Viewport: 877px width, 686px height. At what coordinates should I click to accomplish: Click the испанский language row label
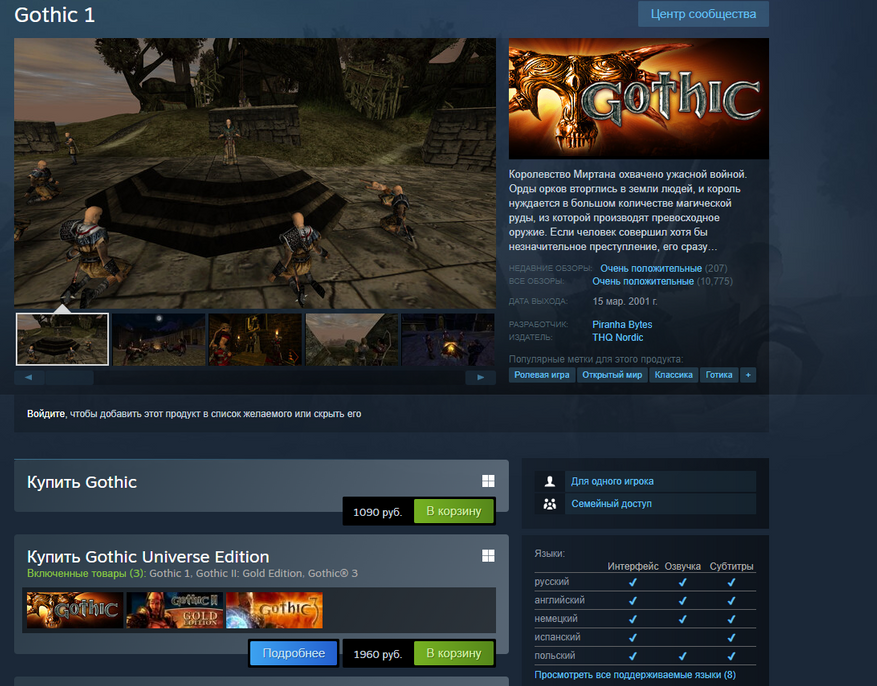(x=557, y=637)
